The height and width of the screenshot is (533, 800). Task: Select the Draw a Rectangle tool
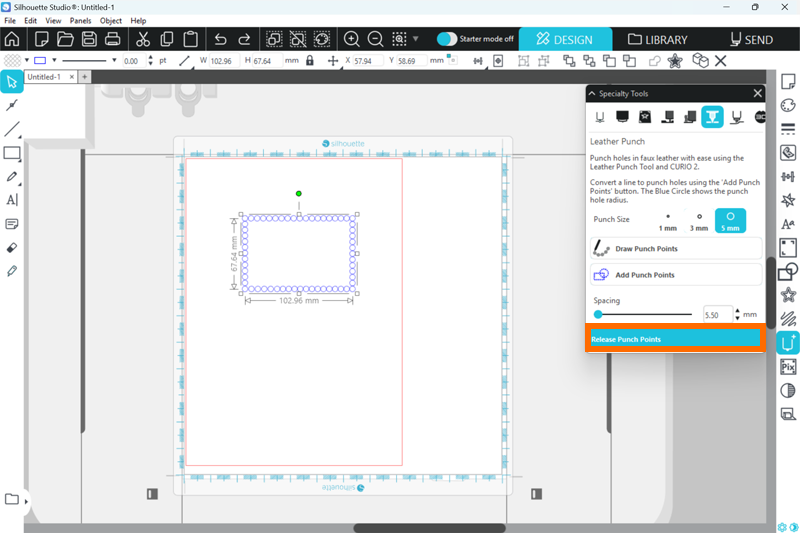tap(12, 153)
